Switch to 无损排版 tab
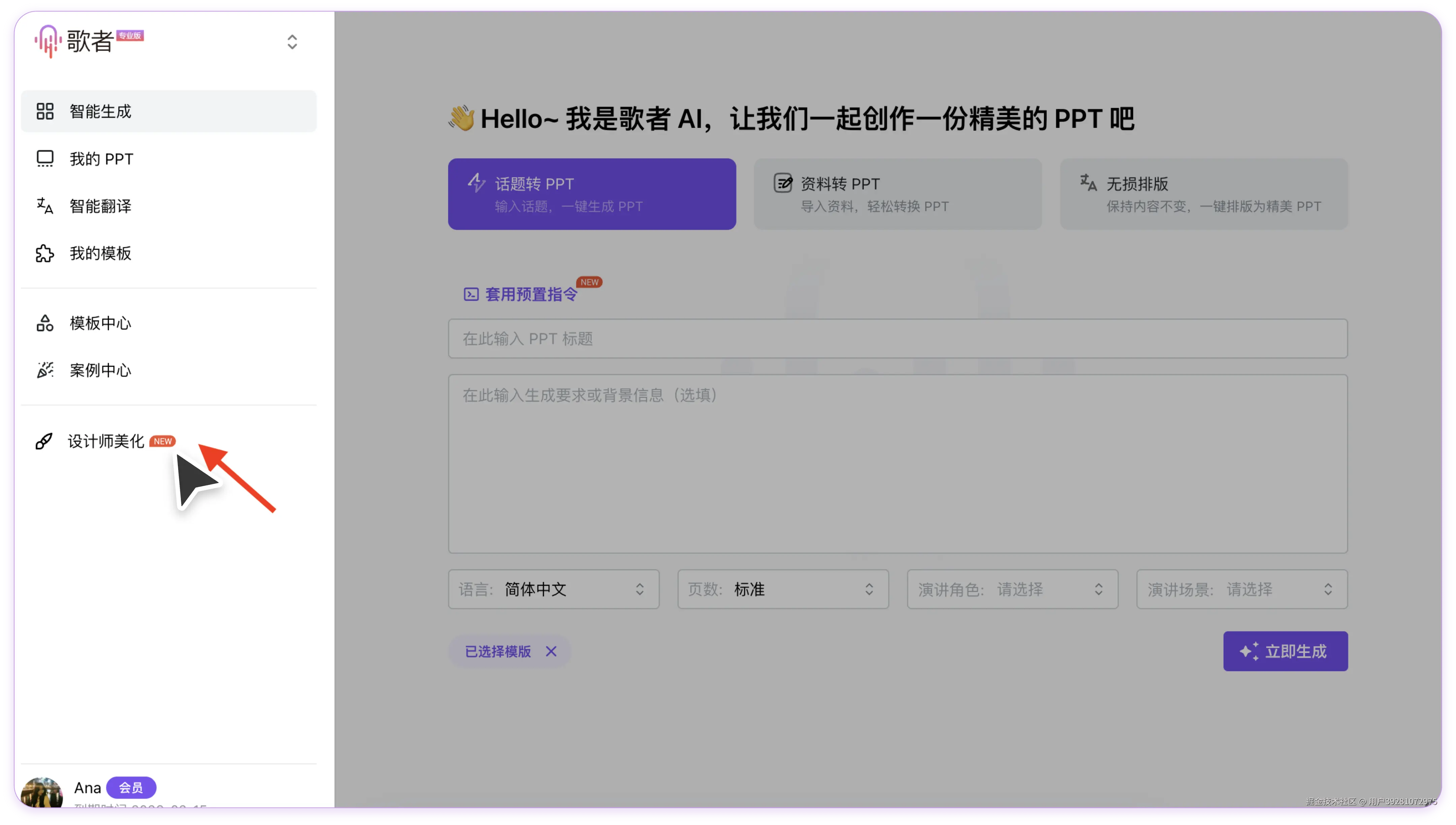The image size is (1456, 825). click(x=1203, y=194)
